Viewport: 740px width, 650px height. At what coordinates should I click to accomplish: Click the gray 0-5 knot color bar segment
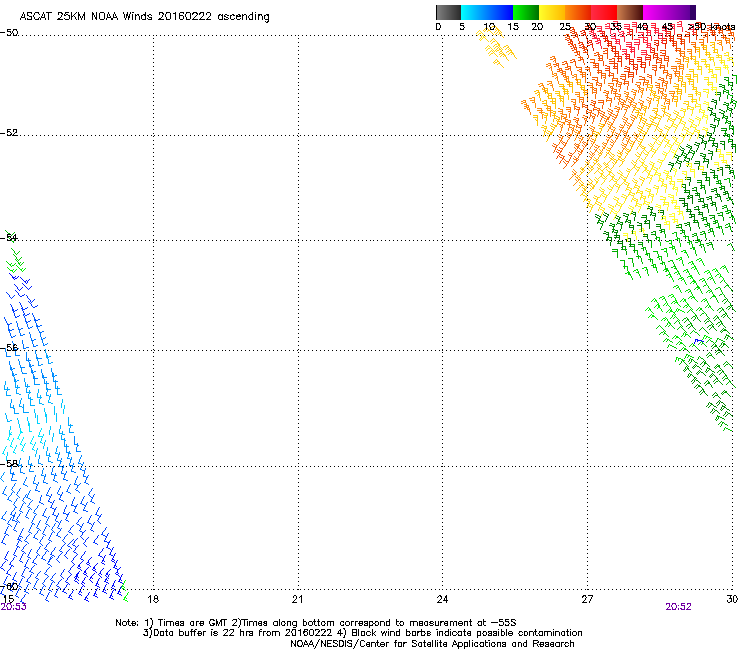448,12
